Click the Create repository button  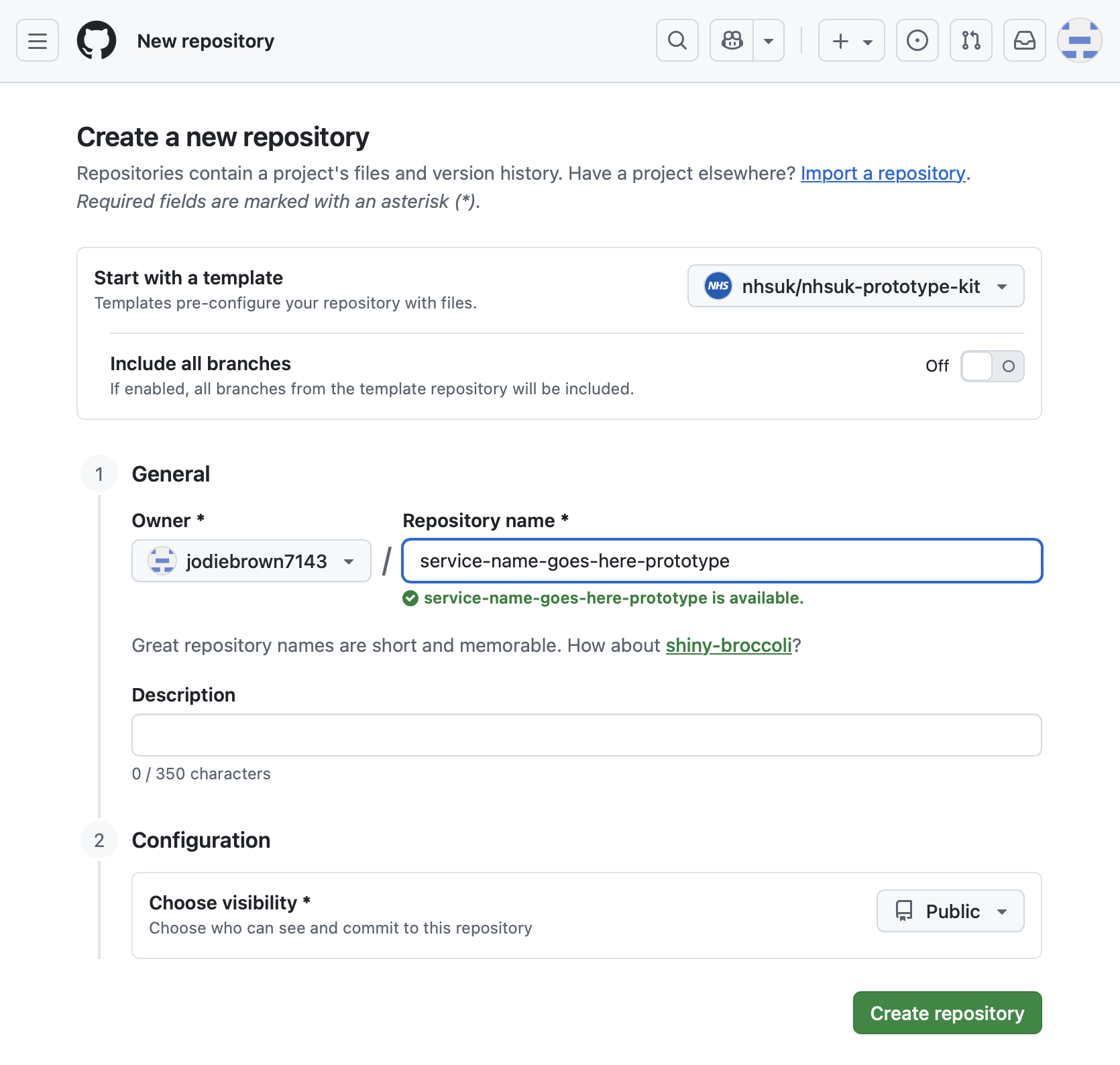(947, 1013)
